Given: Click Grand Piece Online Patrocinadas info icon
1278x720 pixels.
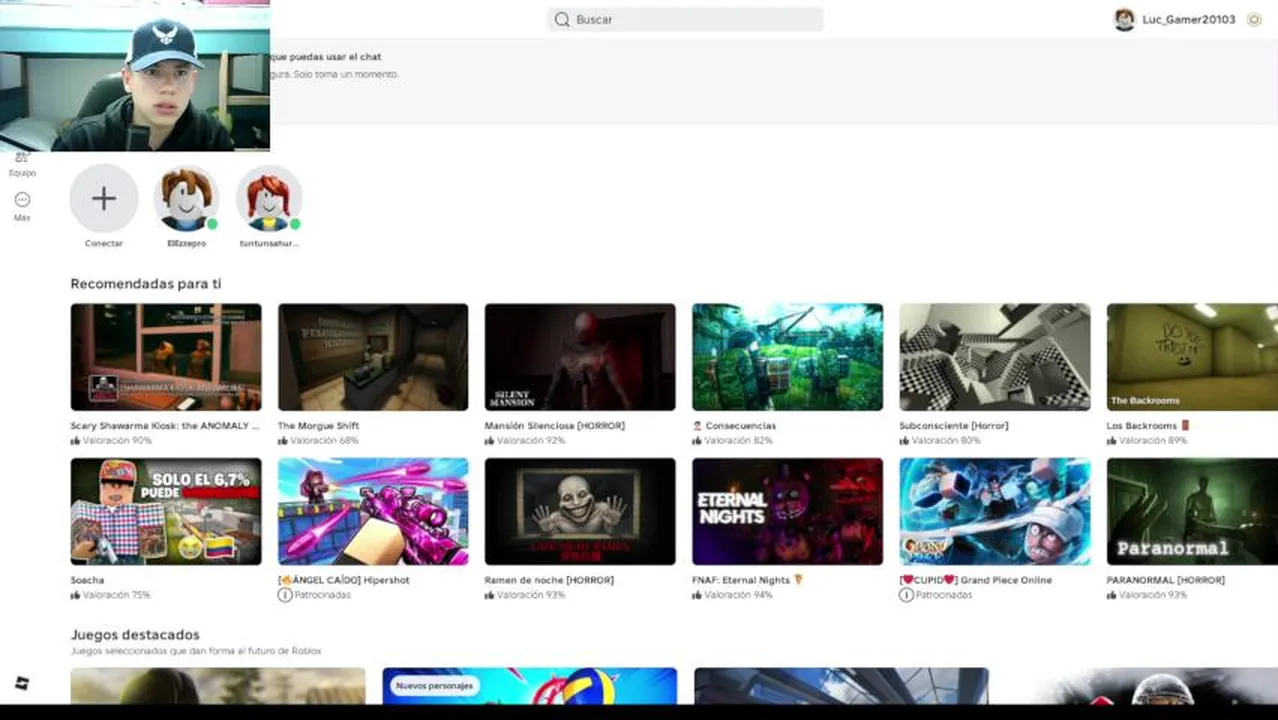Looking at the screenshot, I should 906,595.
